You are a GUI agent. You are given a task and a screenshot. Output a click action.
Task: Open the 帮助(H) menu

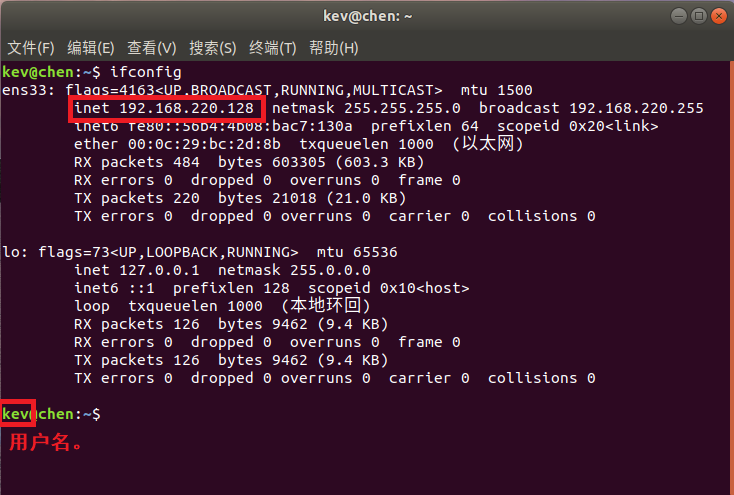pyautogui.click(x=334, y=48)
